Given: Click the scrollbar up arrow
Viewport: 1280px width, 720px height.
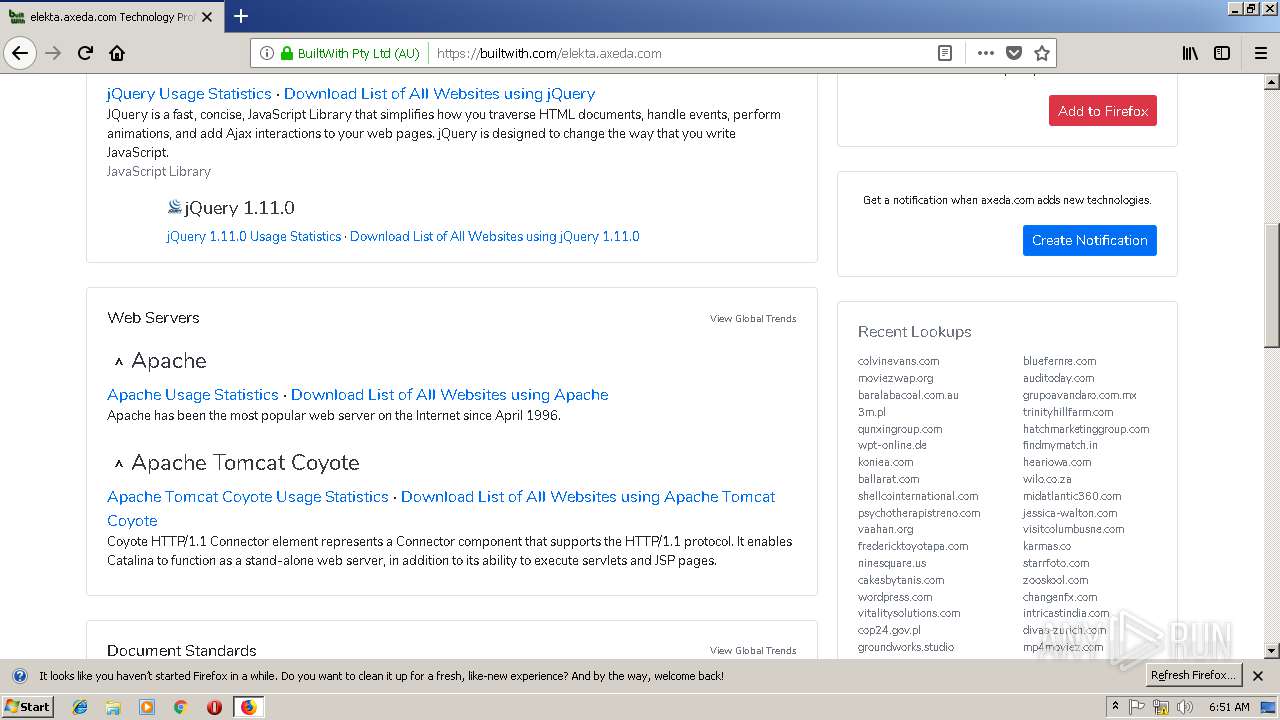Looking at the screenshot, I should click(x=1271, y=82).
